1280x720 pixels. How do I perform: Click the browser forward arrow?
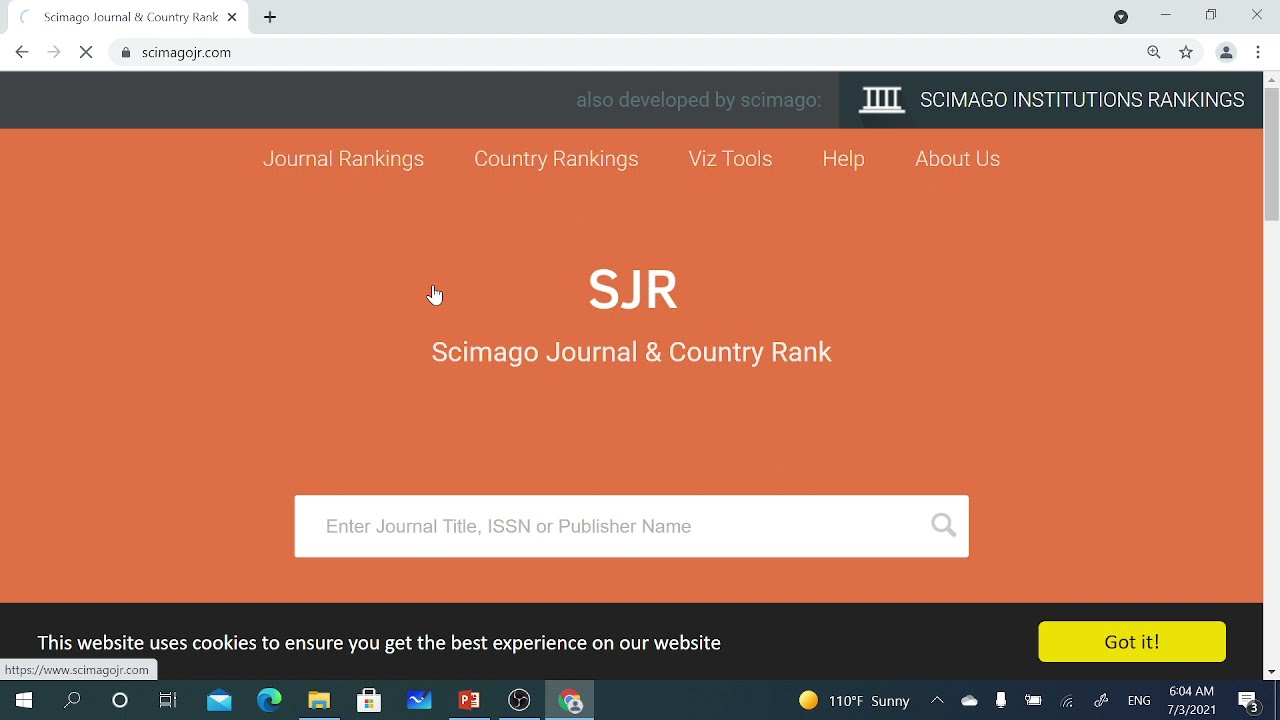pos(54,52)
